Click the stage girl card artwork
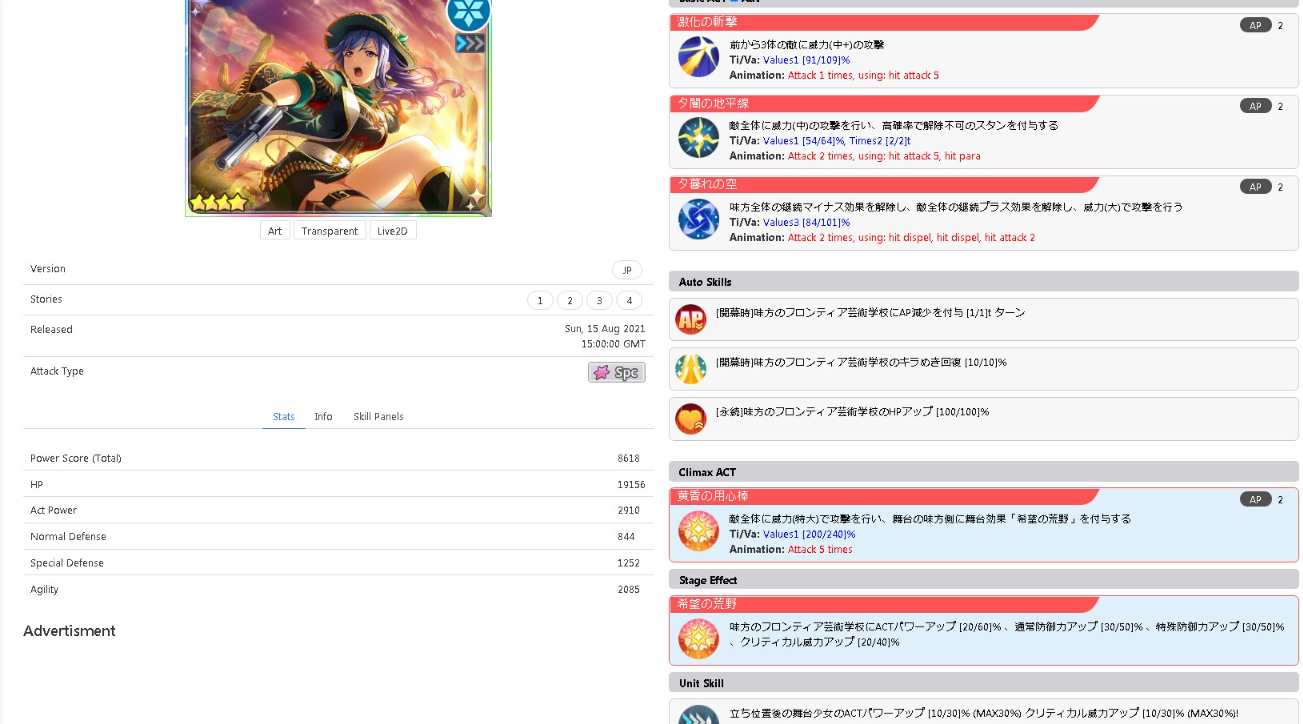The width and height of the screenshot is (1303, 724). coord(337,105)
